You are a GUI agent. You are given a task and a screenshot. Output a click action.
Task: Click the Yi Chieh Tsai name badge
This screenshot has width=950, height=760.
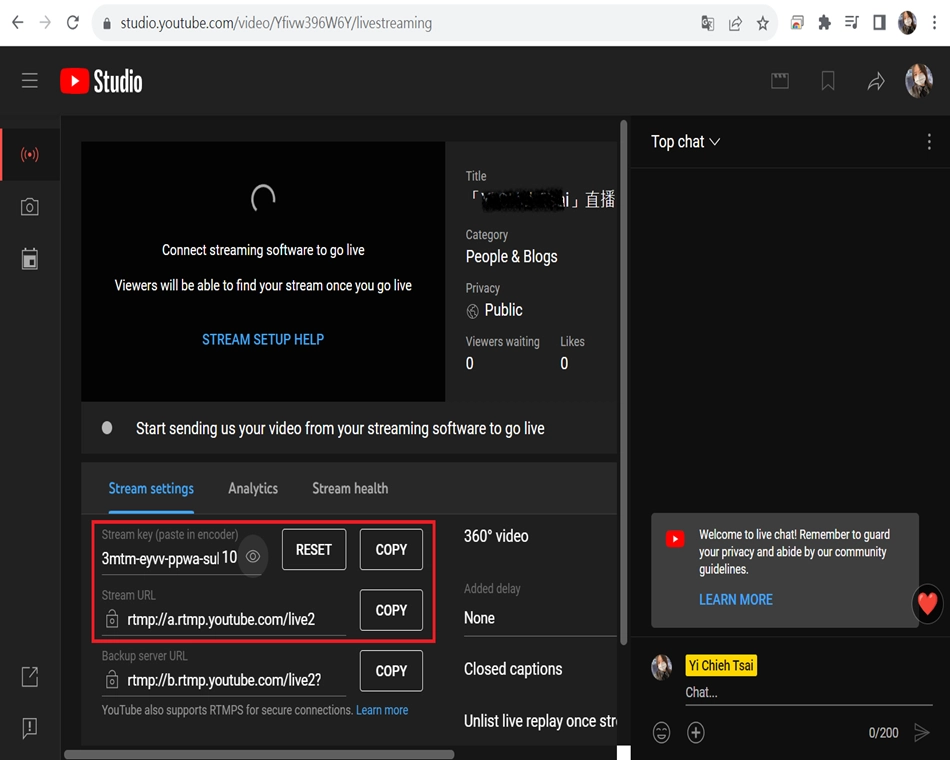point(721,665)
